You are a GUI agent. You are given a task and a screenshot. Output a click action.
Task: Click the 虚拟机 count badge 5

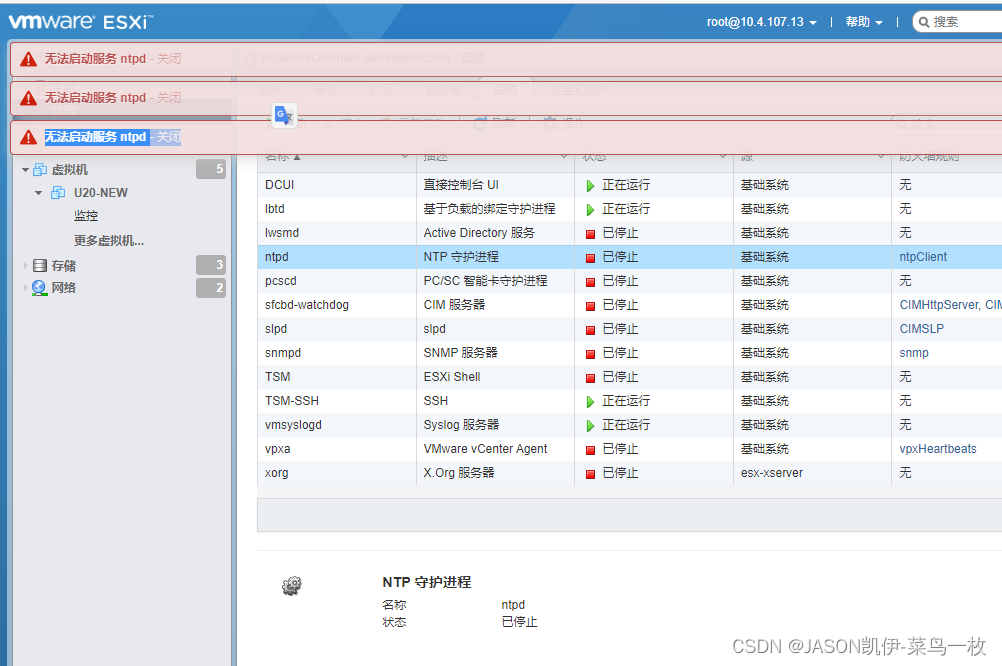(211, 169)
